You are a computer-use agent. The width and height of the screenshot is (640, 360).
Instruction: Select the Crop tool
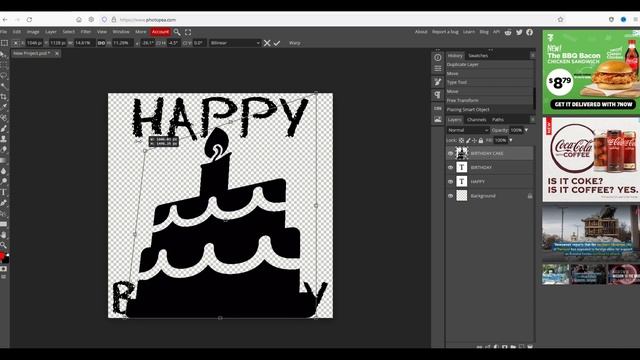coord(4,97)
